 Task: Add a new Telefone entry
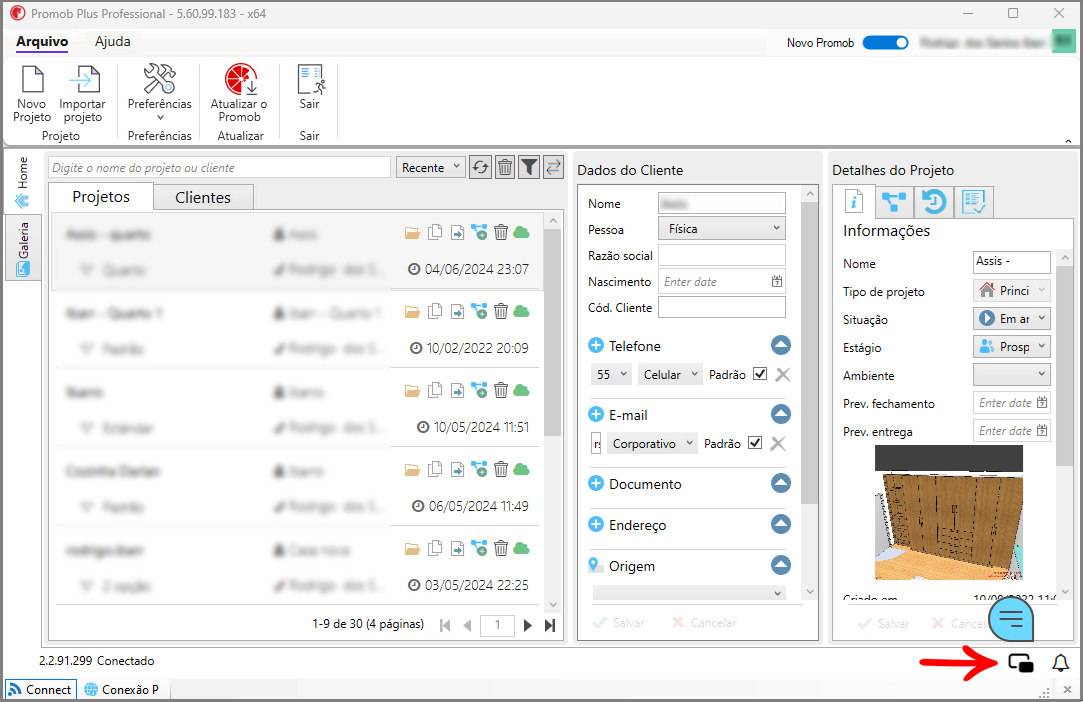[596, 345]
